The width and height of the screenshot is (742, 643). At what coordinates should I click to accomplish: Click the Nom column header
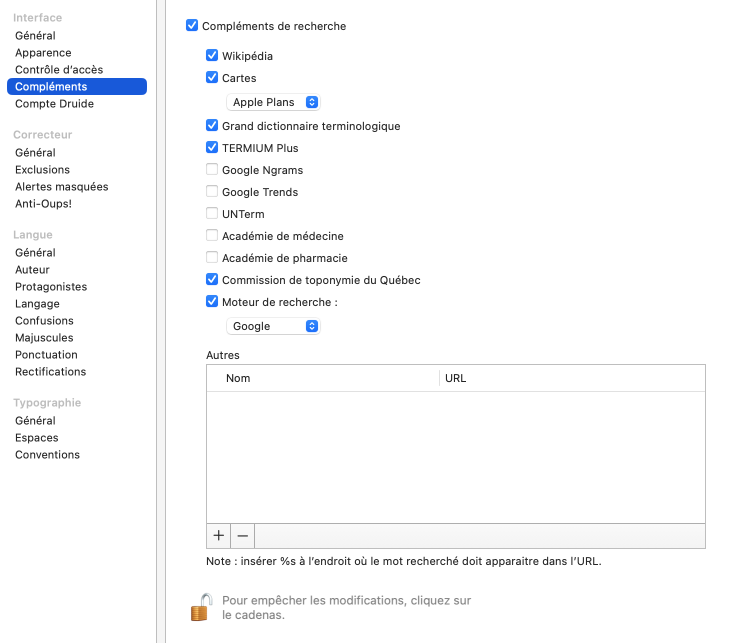[322, 378]
